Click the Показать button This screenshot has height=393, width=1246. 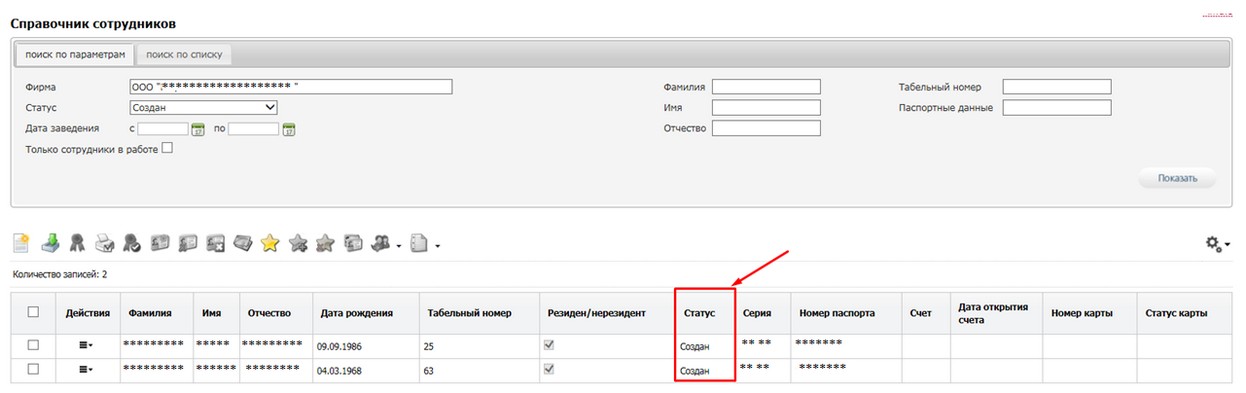click(x=1177, y=178)
